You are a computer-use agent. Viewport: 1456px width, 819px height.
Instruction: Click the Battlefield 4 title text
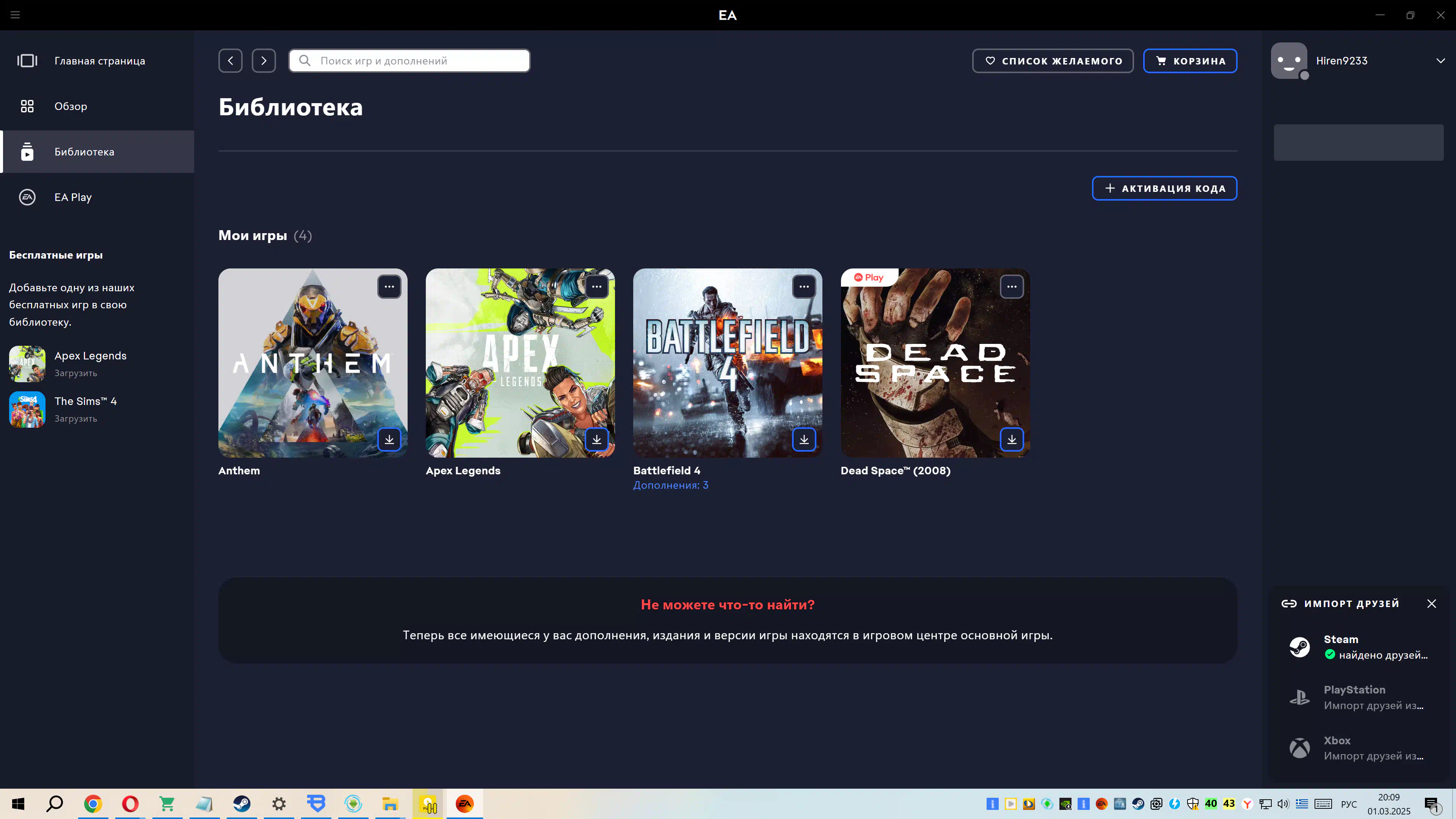tap(667, 470)
